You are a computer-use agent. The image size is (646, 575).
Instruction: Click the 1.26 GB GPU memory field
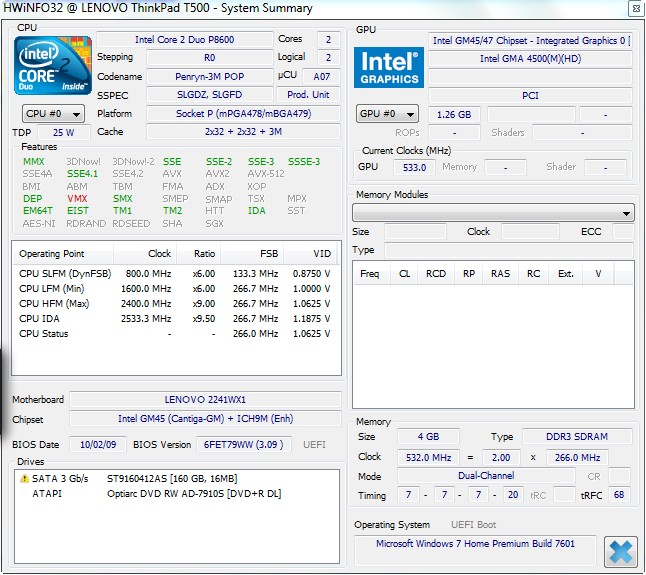454,115
